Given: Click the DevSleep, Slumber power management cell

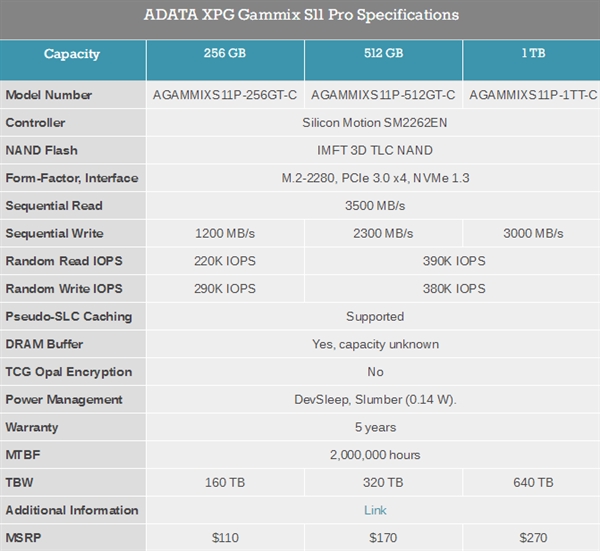Looking at the screenshot, I should 375,400.
